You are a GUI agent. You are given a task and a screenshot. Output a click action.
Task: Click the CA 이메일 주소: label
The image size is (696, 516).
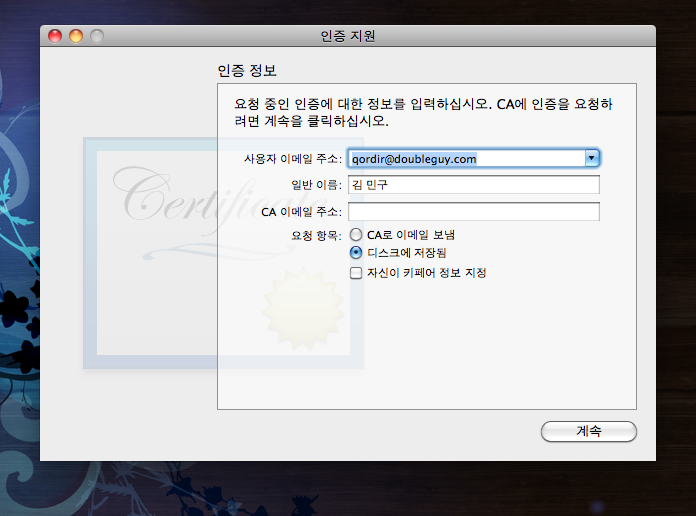pos(301,212)
